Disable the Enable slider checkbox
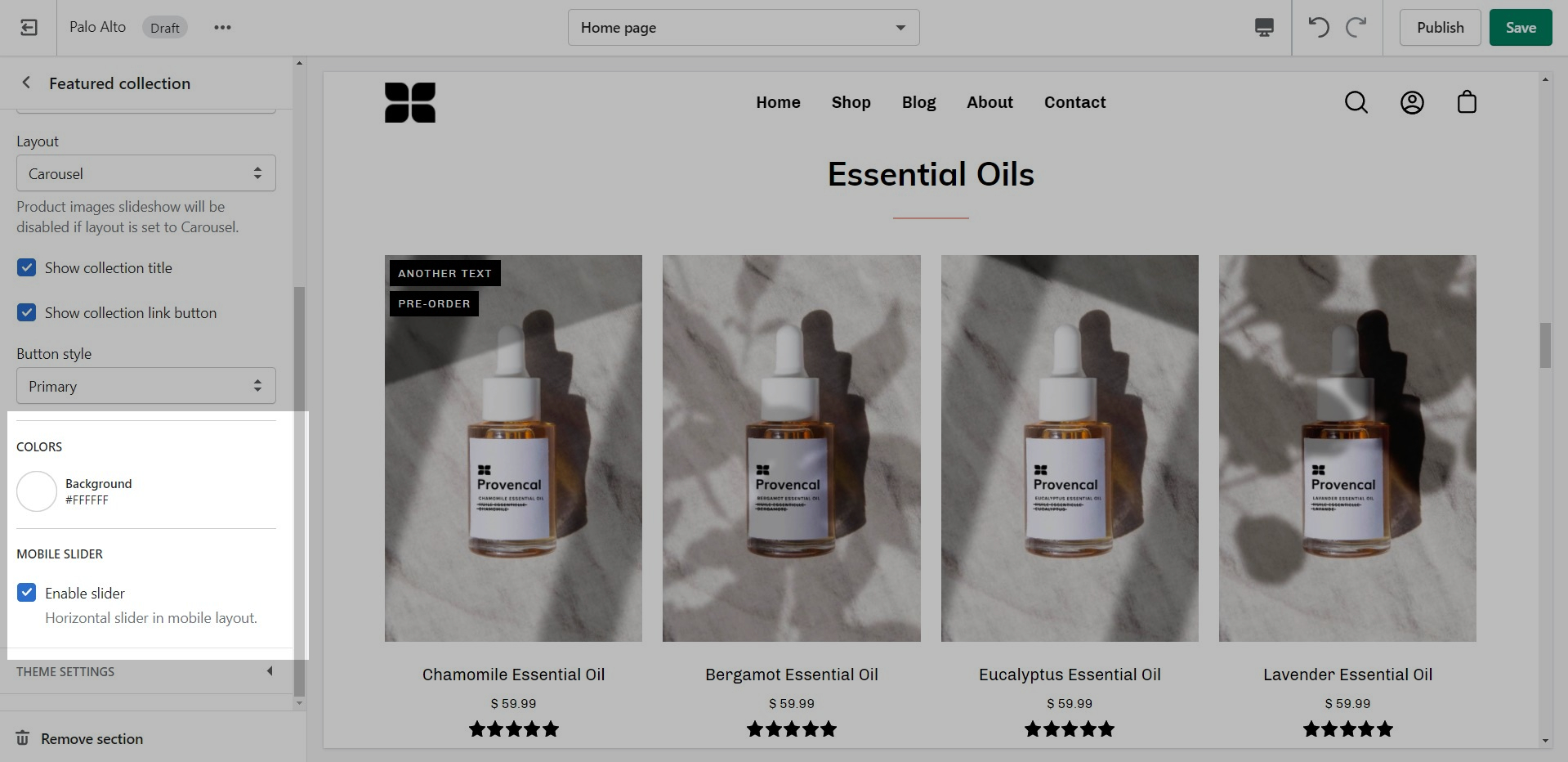 pos(27,593)
